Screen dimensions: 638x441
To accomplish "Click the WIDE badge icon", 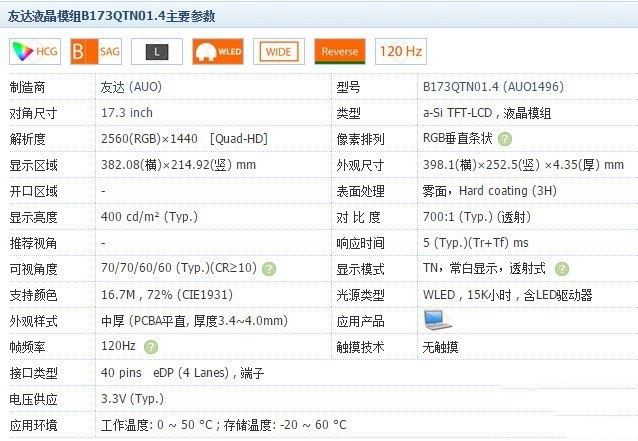I will [x=279, y=52].
